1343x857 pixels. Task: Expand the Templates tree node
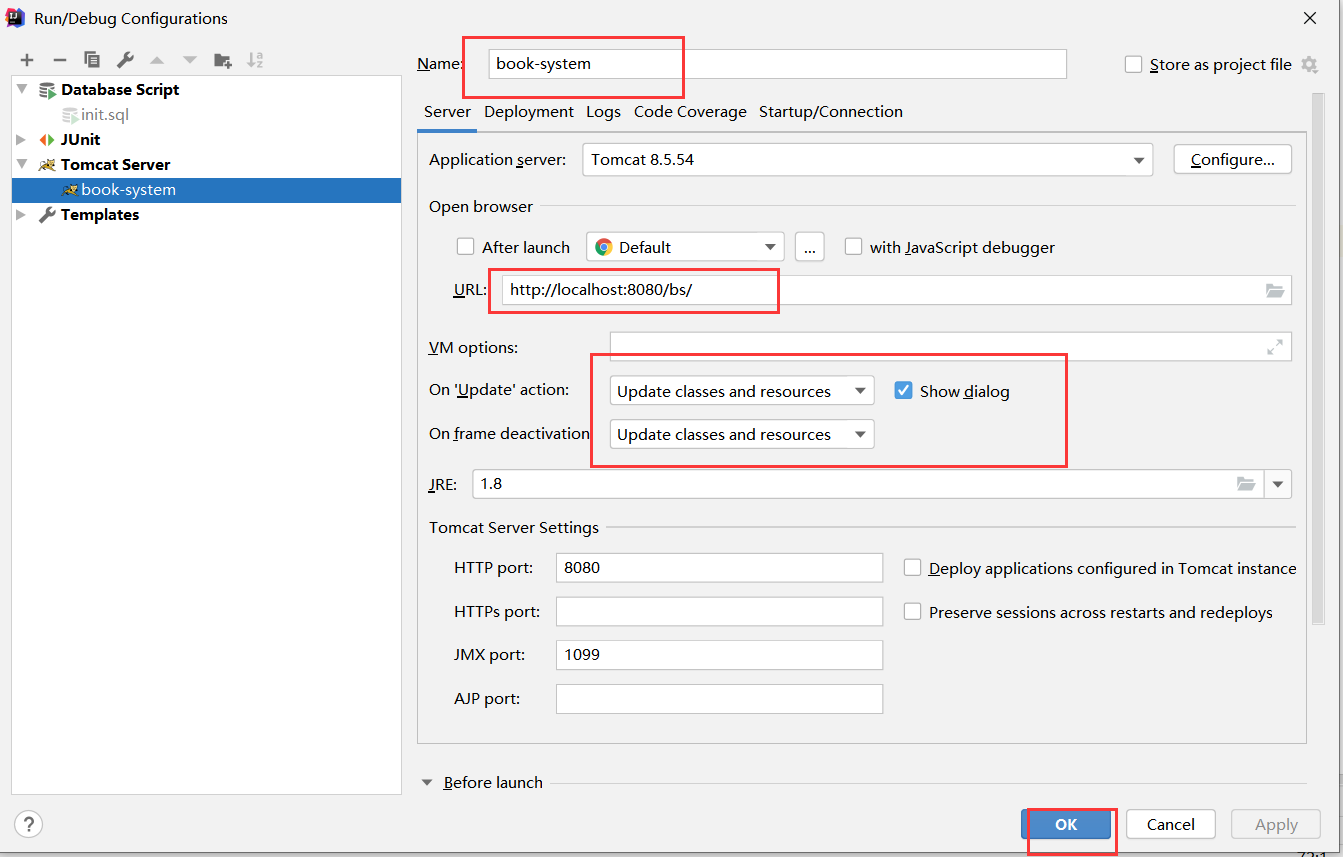pyautogui.click(x=23, y=214)
